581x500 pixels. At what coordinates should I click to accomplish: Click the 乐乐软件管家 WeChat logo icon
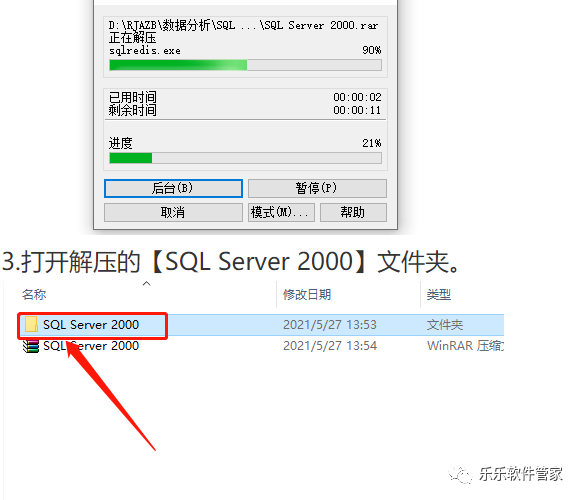coord(460,474)
